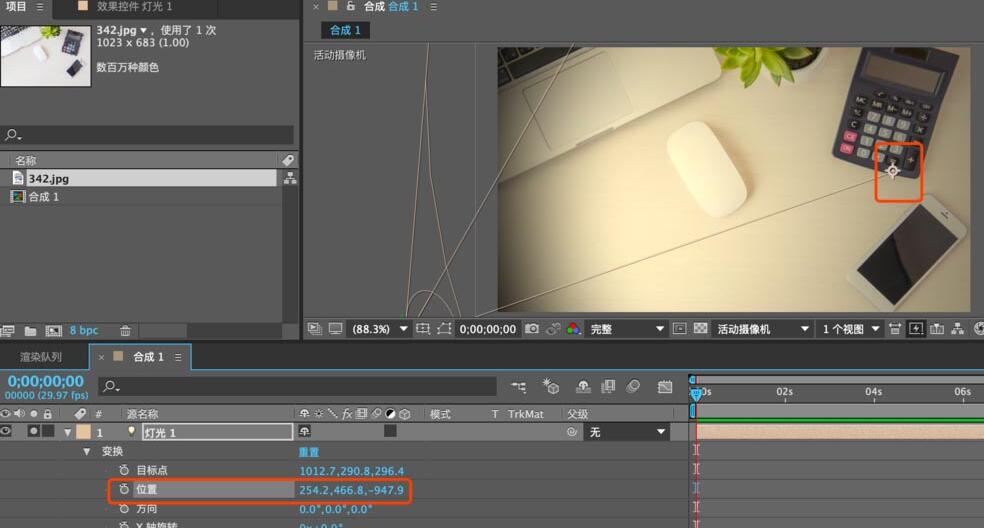Create a new composition from project toolbar
984x528 pixels.
tap(53, 330)
